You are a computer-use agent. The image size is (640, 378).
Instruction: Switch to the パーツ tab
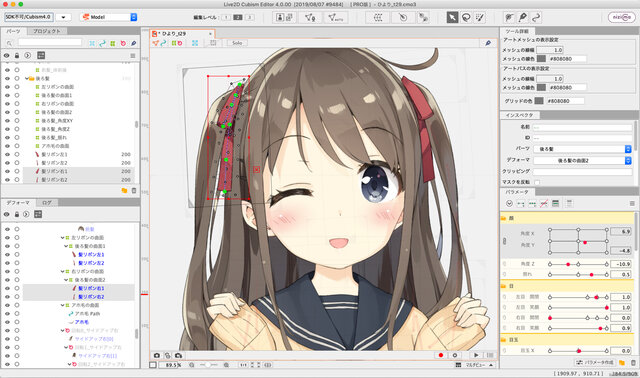[x=13, y=31]
